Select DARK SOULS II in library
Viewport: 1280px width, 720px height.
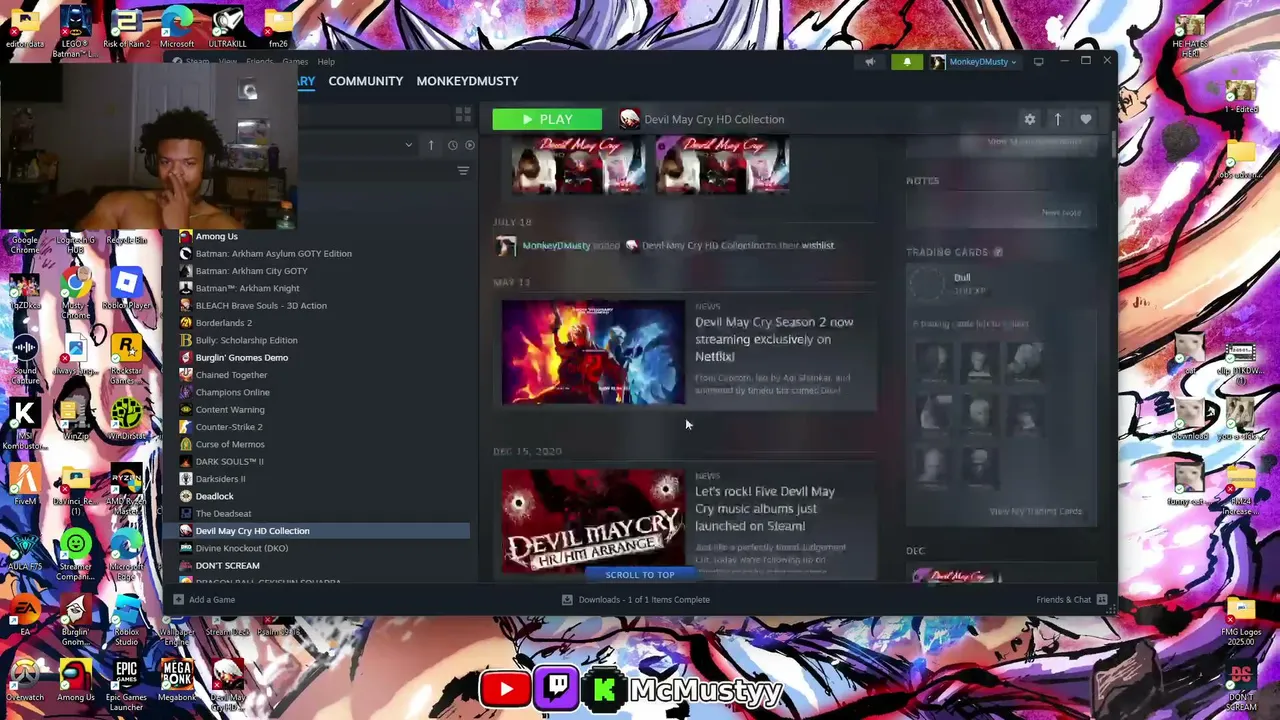[229, 462]
